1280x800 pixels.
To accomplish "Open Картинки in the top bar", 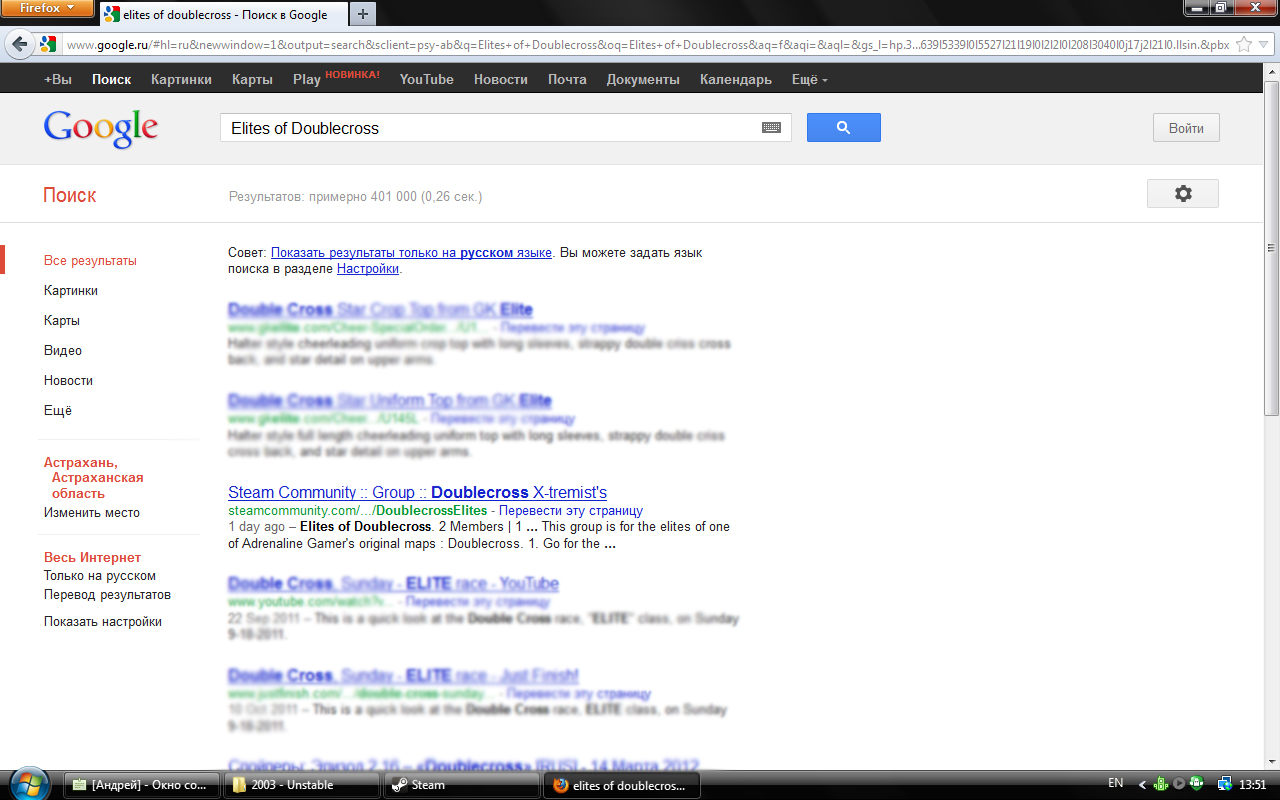I will 181,79.
